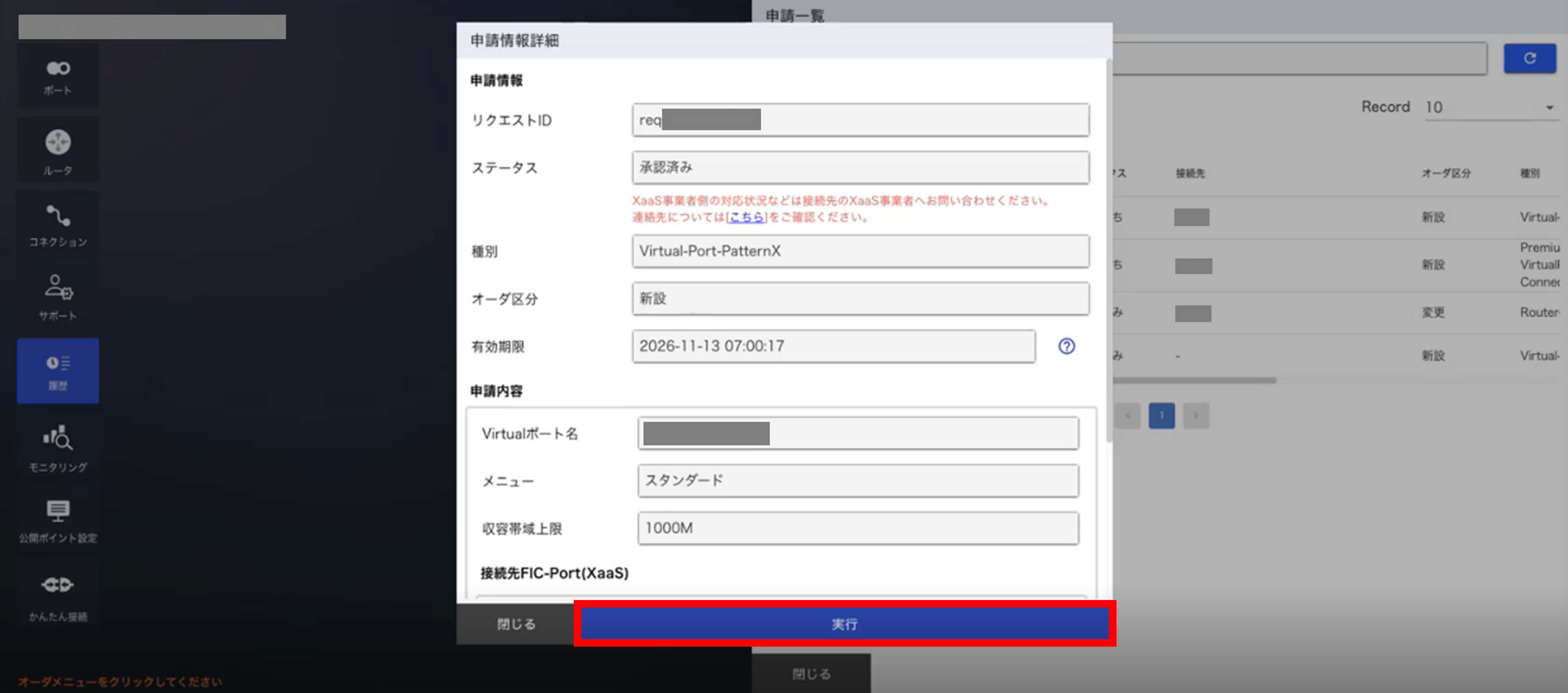Screen dimensions: 1568x693
Task: Click 閉じる in the detail dialog
Action: [x=516, y=624]
